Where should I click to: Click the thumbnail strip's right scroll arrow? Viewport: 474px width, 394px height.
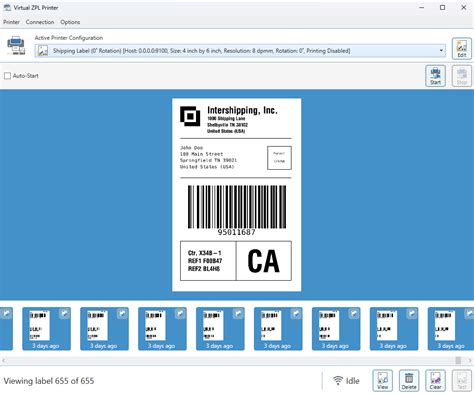tap(470, 360)
